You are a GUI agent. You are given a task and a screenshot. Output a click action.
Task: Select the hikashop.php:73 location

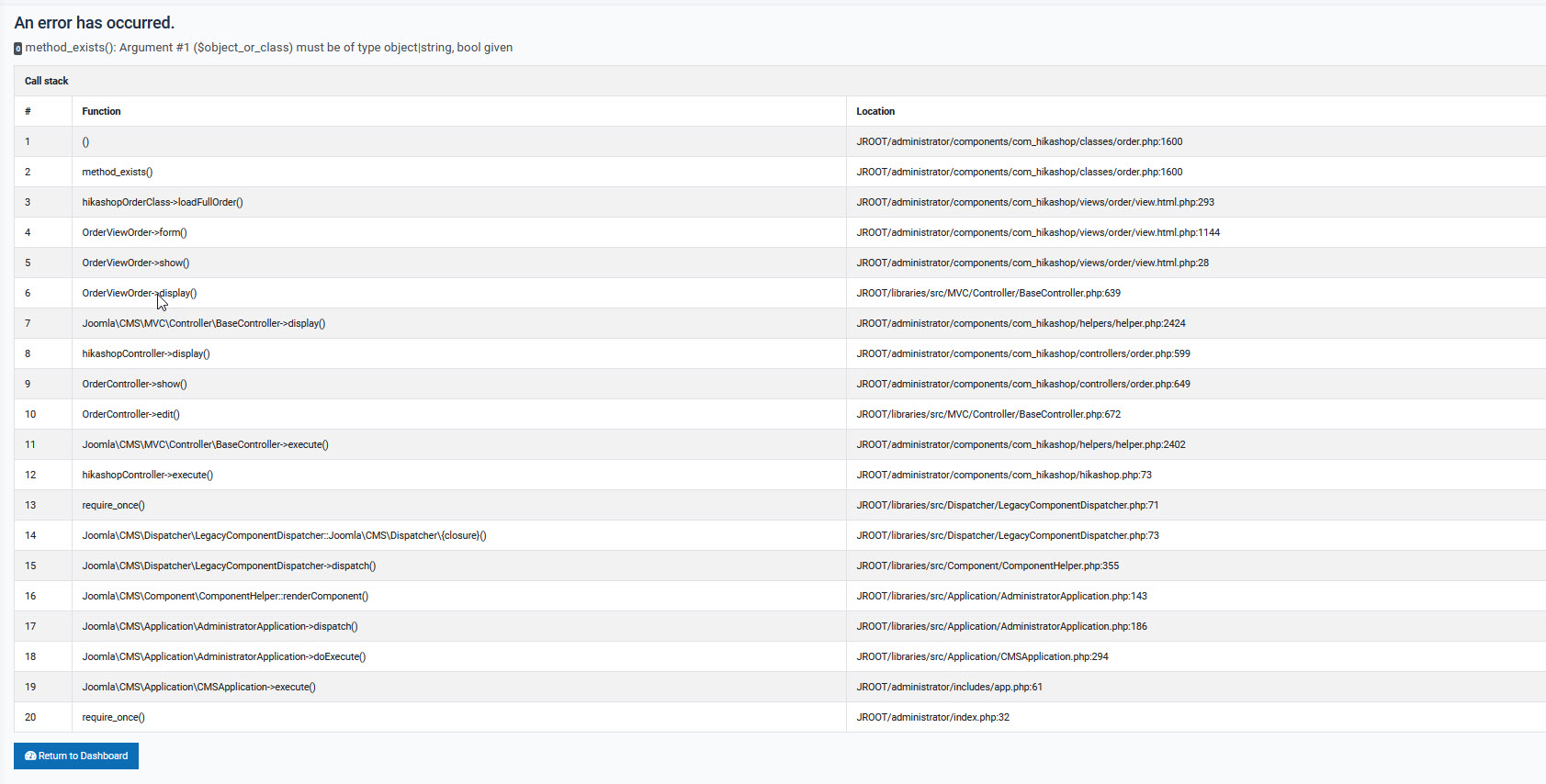pos(1004,475)
